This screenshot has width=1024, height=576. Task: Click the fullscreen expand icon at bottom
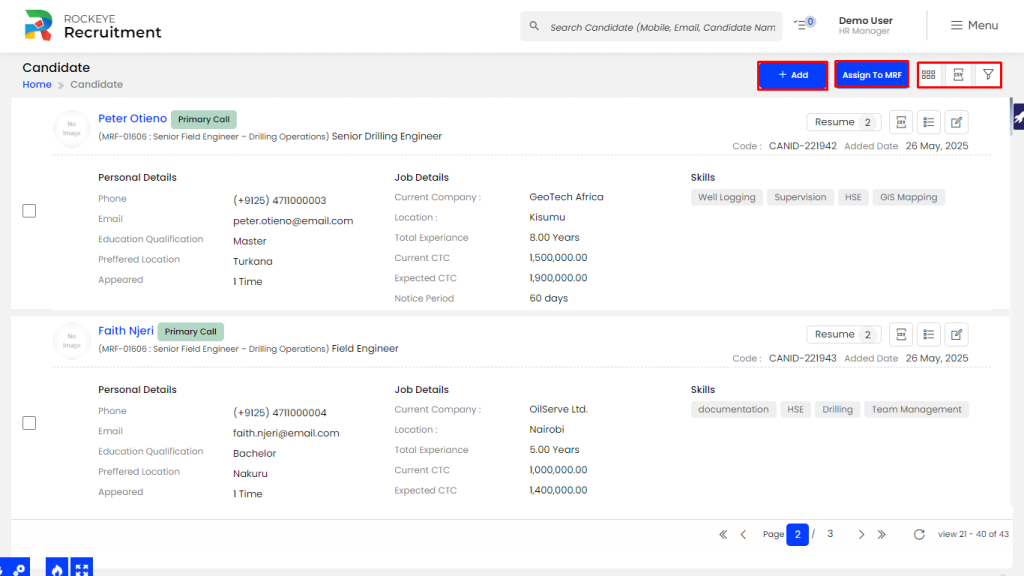pyautogui.click(x=82, y=568)
